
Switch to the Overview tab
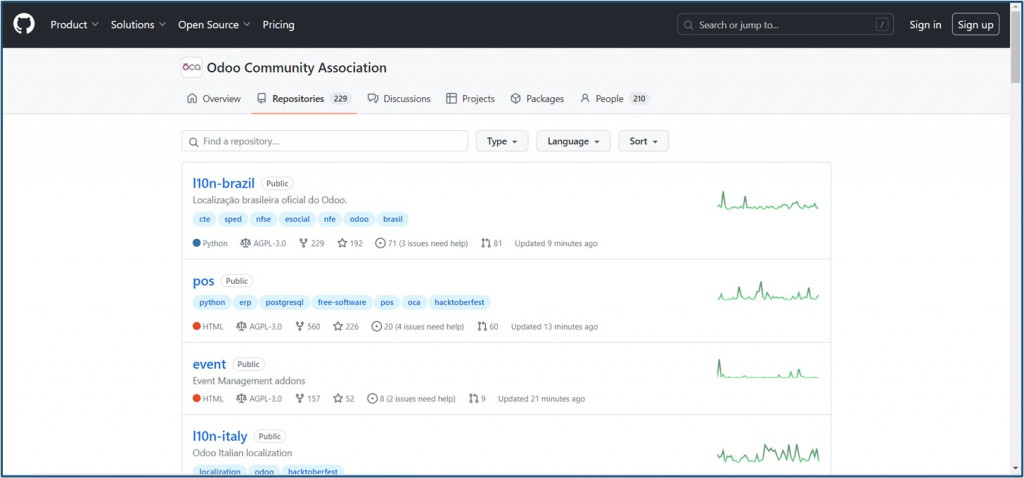click(x=214, y=99)
